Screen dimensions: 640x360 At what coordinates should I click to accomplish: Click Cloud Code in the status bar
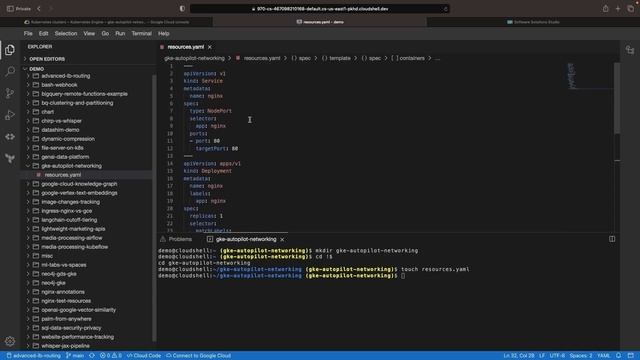tap(144, 356)
